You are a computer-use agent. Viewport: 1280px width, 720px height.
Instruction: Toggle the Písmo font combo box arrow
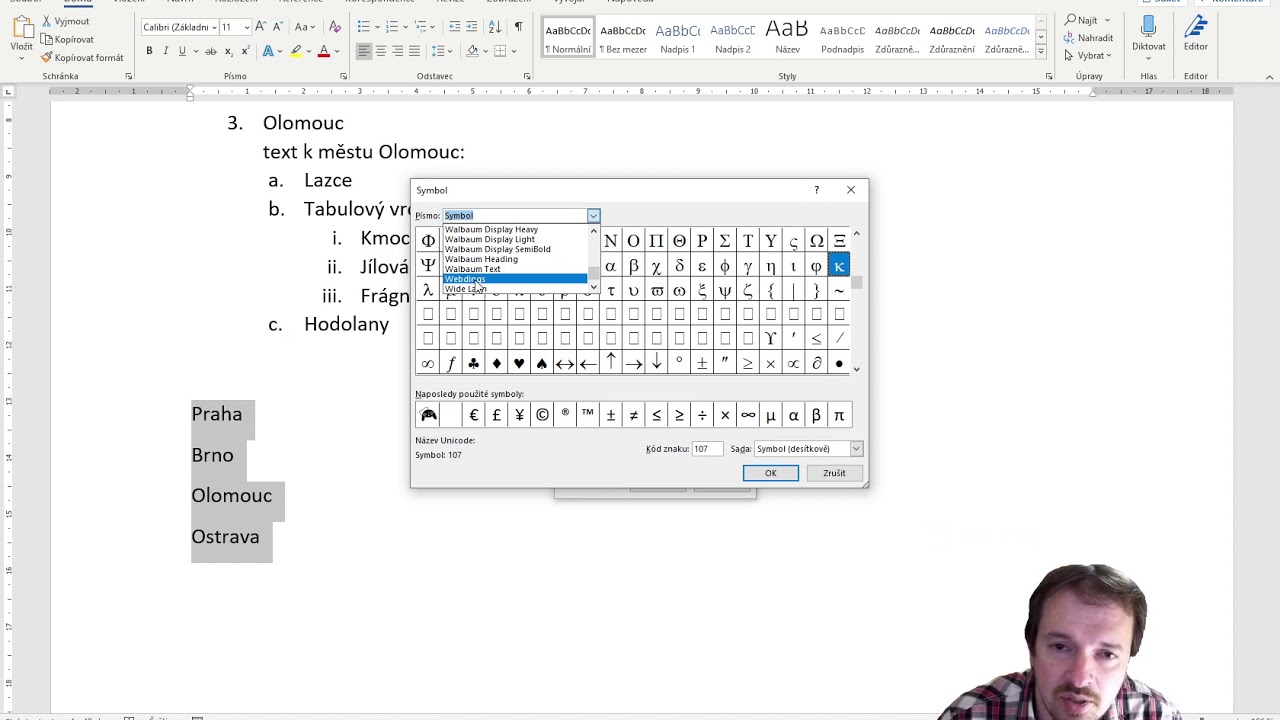(593, 216)
